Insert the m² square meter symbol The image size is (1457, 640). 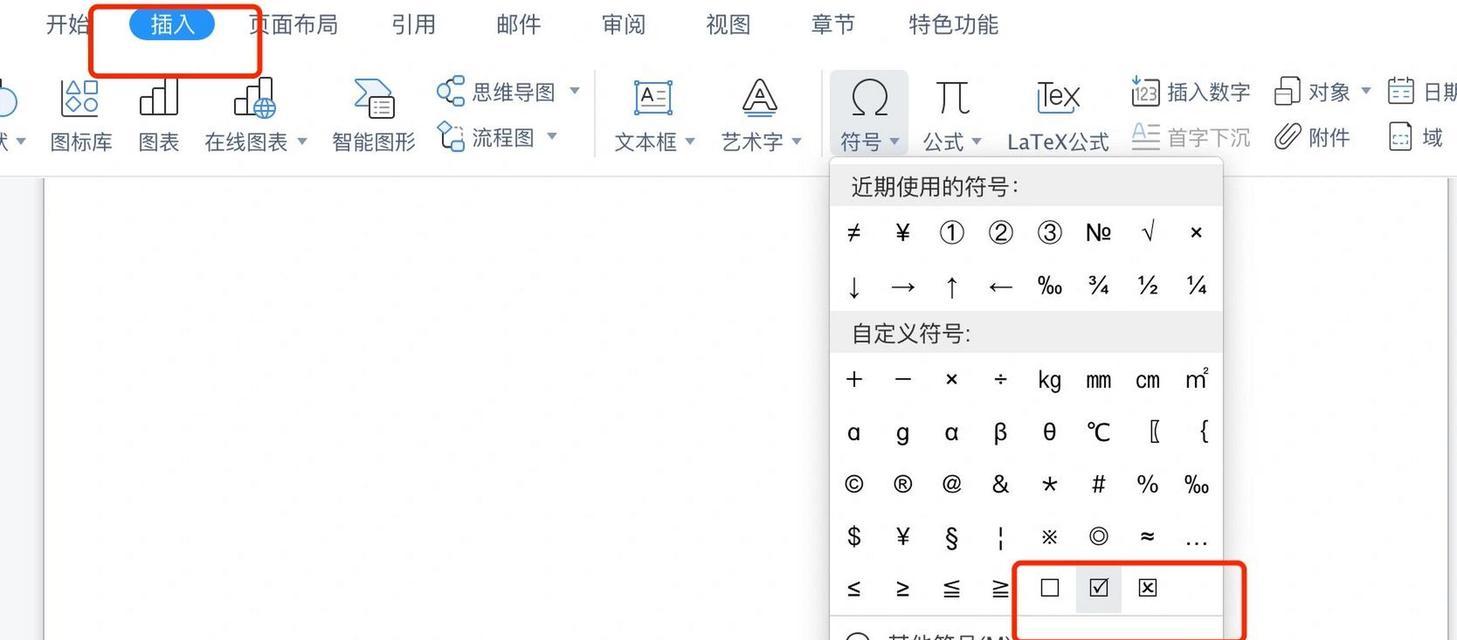(x=1196, y=380)
